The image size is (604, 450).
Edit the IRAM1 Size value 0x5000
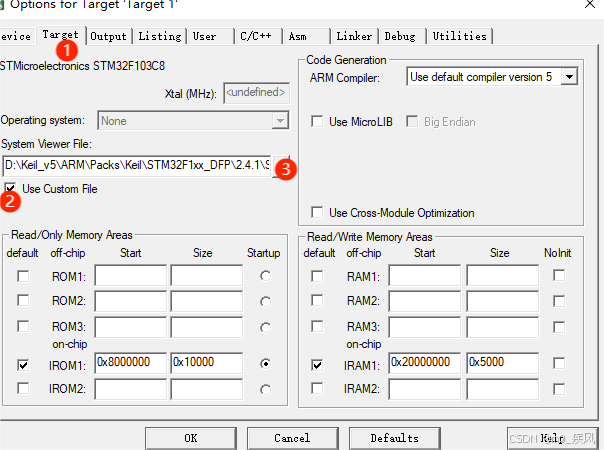point(503,363)
